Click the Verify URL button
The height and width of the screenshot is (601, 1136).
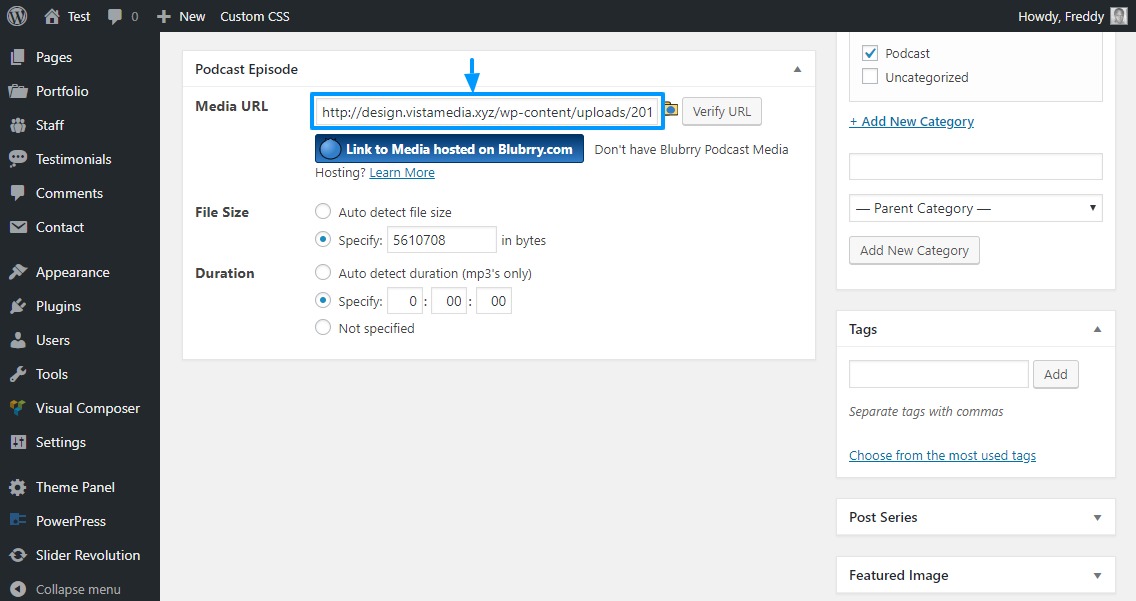click(x=722, y=112)
